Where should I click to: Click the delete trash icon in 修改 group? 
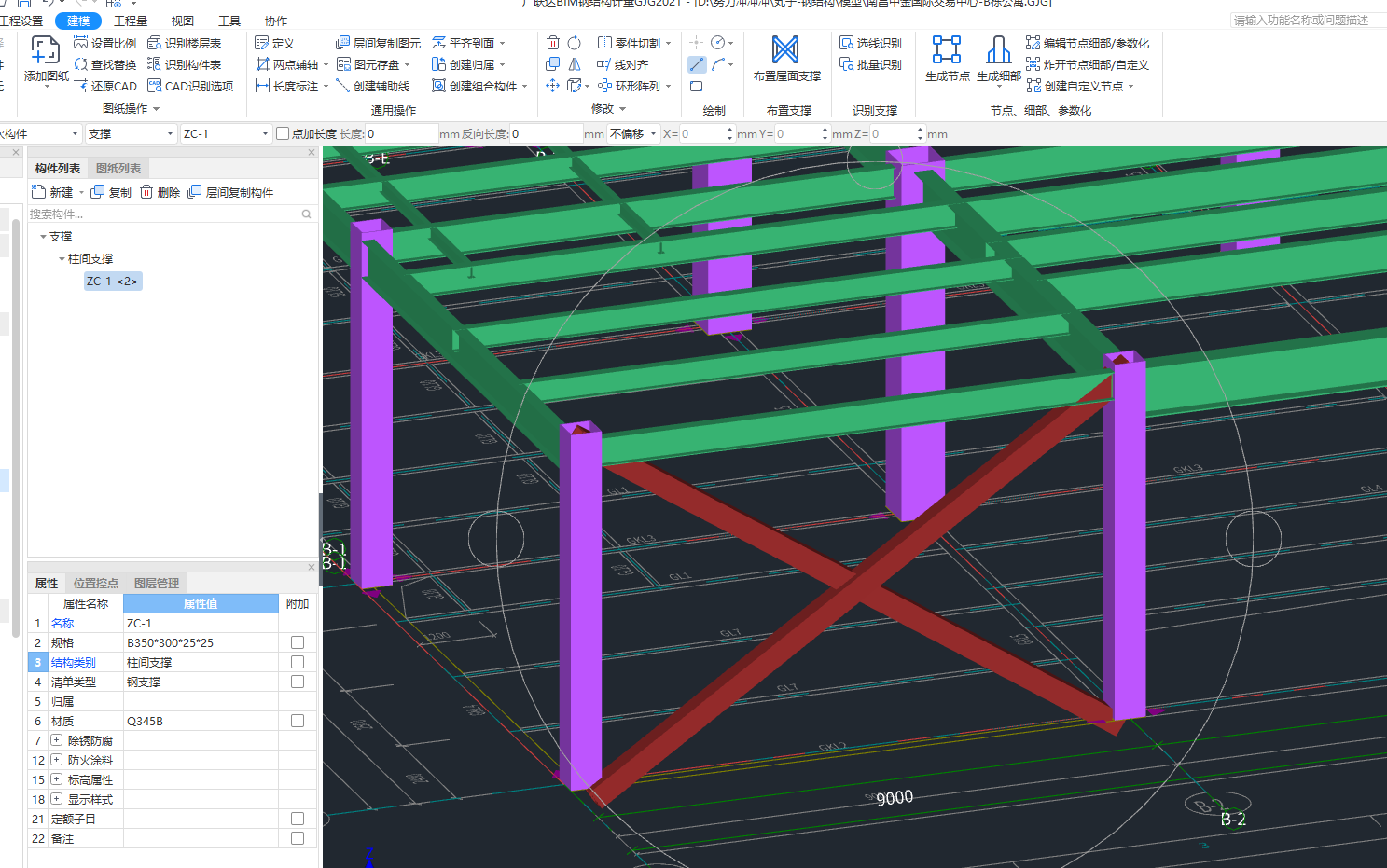pyautogui.click(x=553, y=43)
